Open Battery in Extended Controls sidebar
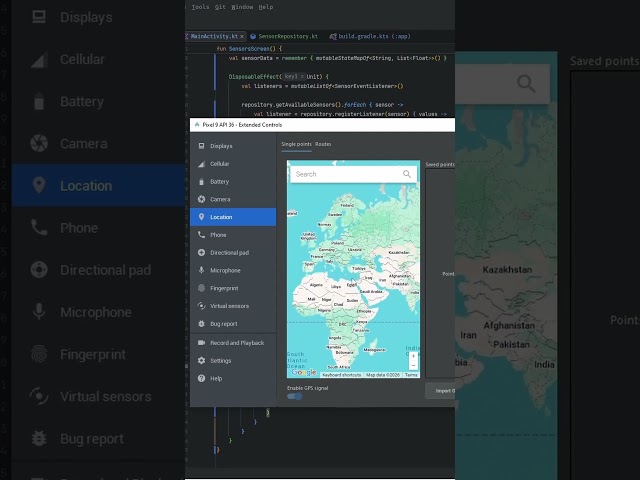The image size is (640, 480). coord(233,182)
